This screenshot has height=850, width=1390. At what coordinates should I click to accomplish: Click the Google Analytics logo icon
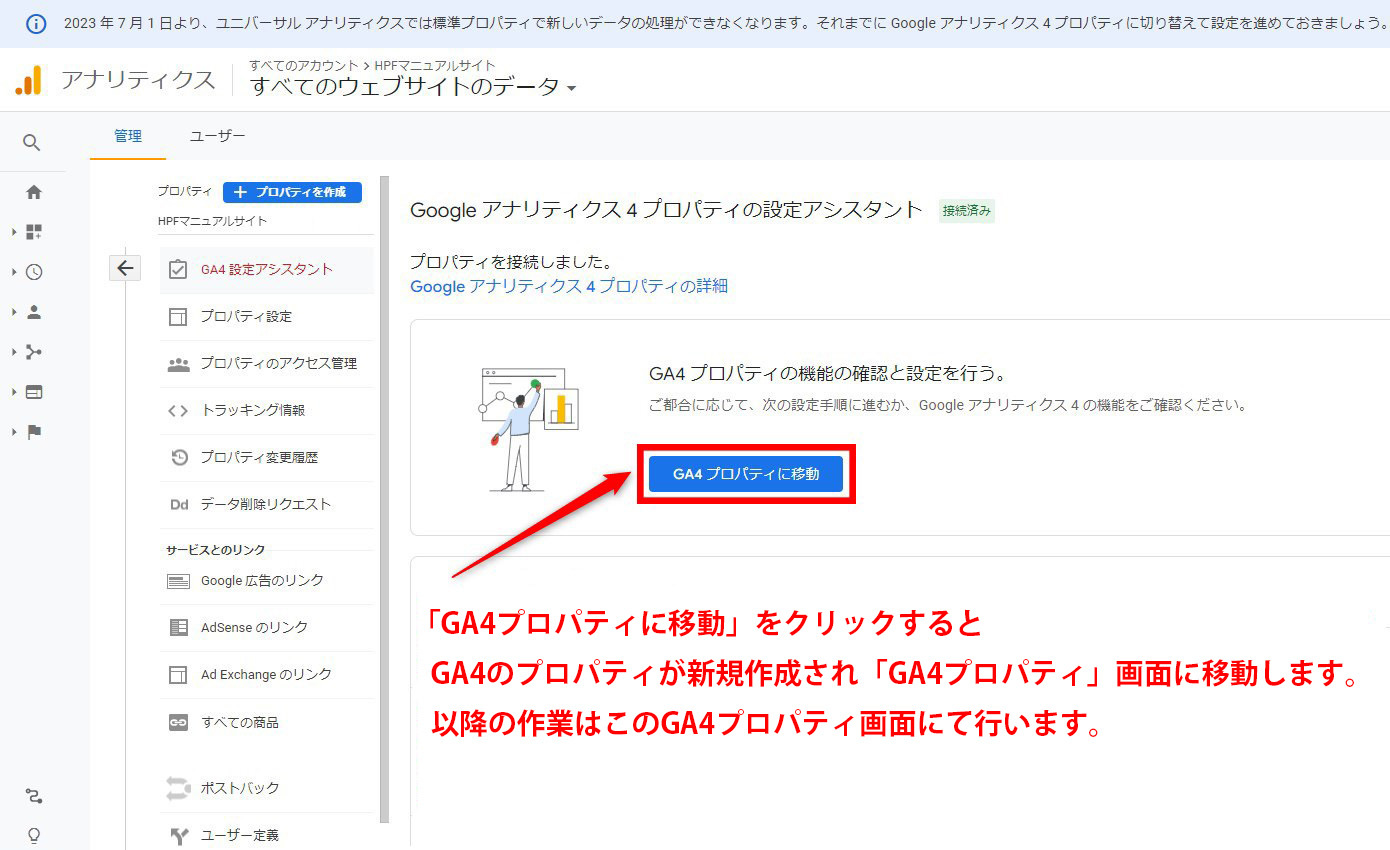coord(29,80)
